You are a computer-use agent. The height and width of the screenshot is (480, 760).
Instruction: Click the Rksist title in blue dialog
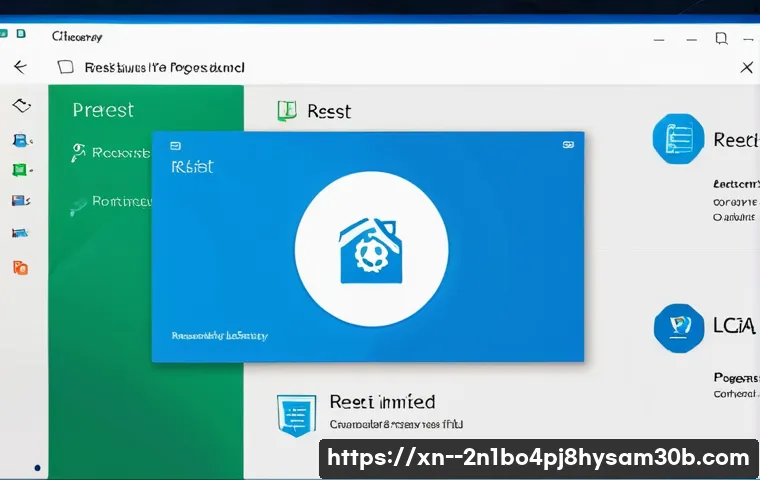coord(192,167)
